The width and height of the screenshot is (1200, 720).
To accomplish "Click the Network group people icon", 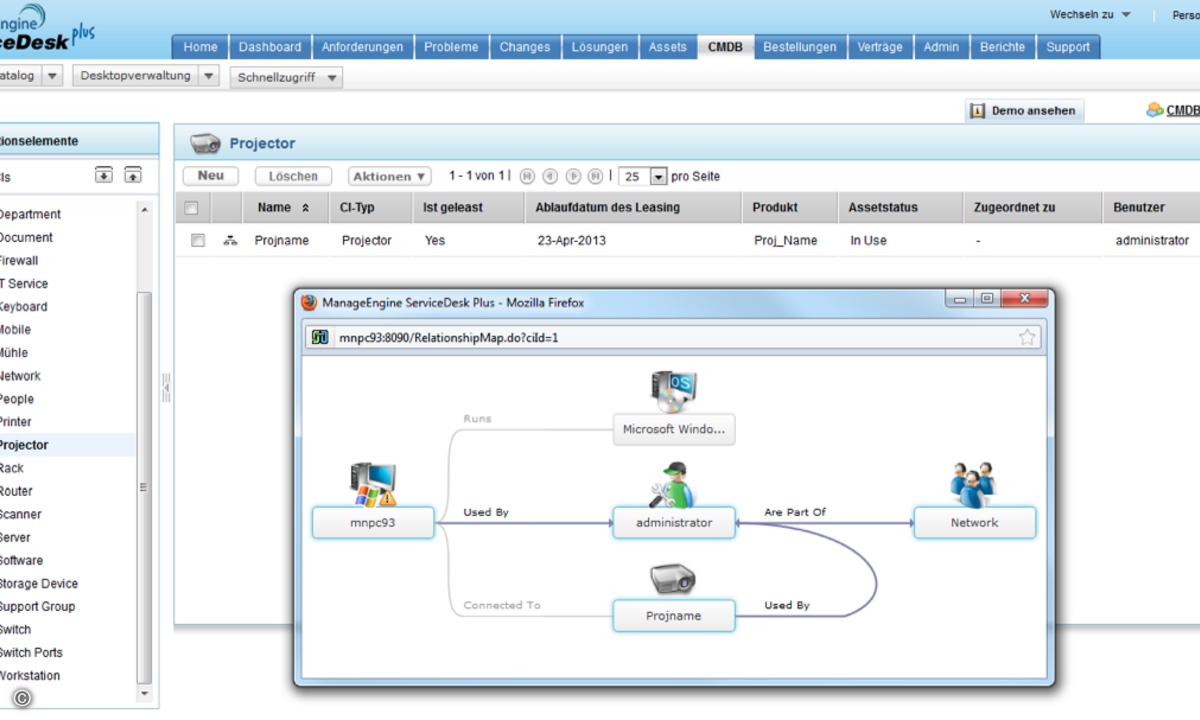I will click(x=973, y=485).
